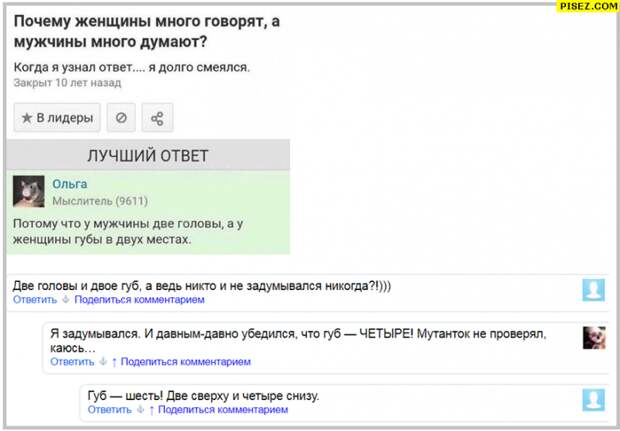Open Ольга's rat avatar picture

[28, 191]
